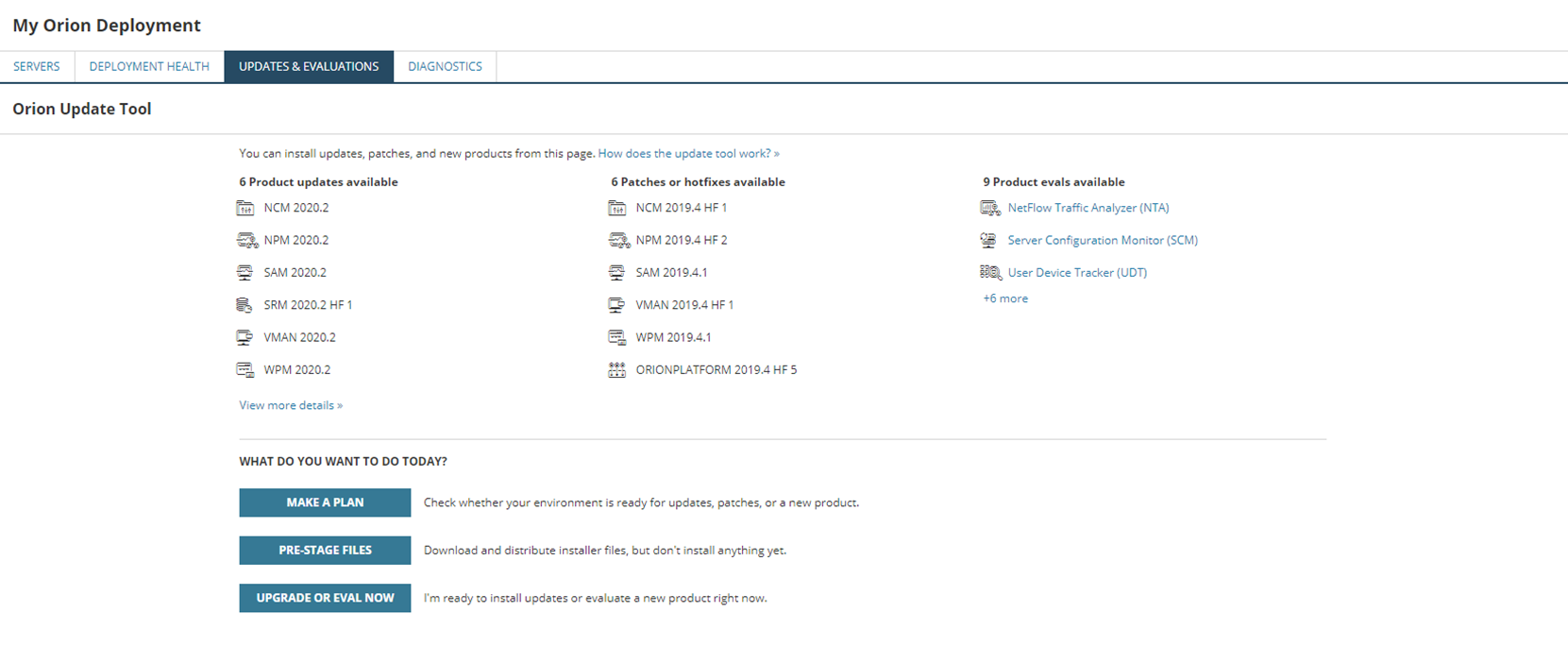This screenshot has height=663, width=1568.
Task: Click the VMAN 2020.2 product icon
Action: pyautogui.click(x=245, y=337)
